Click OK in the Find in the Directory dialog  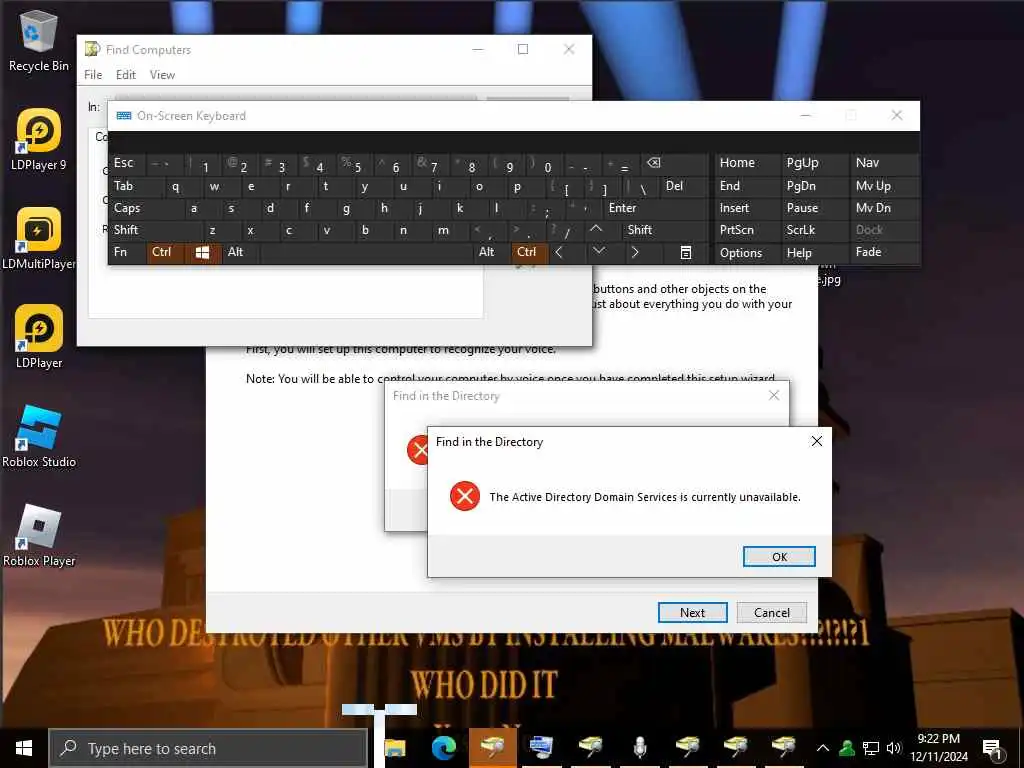tap(779, 556)
